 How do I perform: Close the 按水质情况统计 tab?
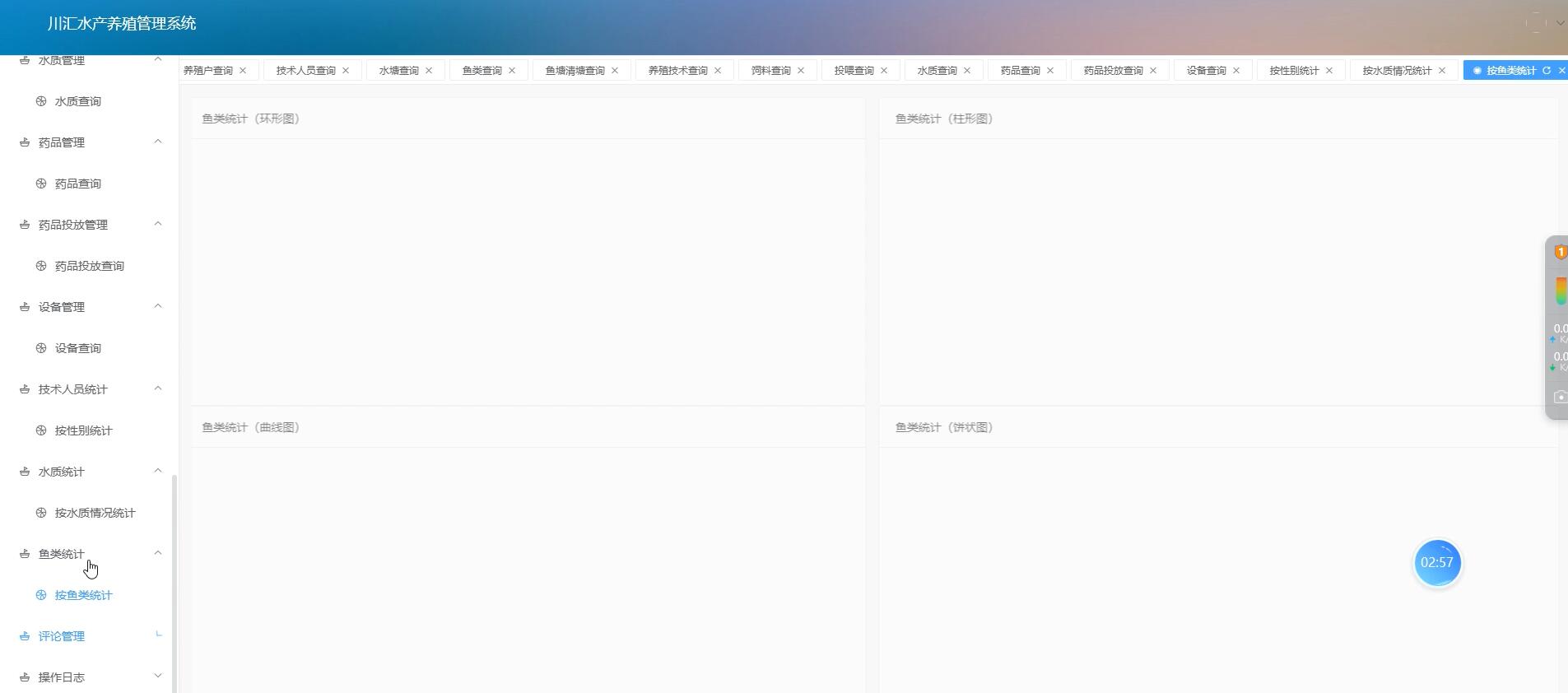pyautogui.click(x=1442, y=71)
